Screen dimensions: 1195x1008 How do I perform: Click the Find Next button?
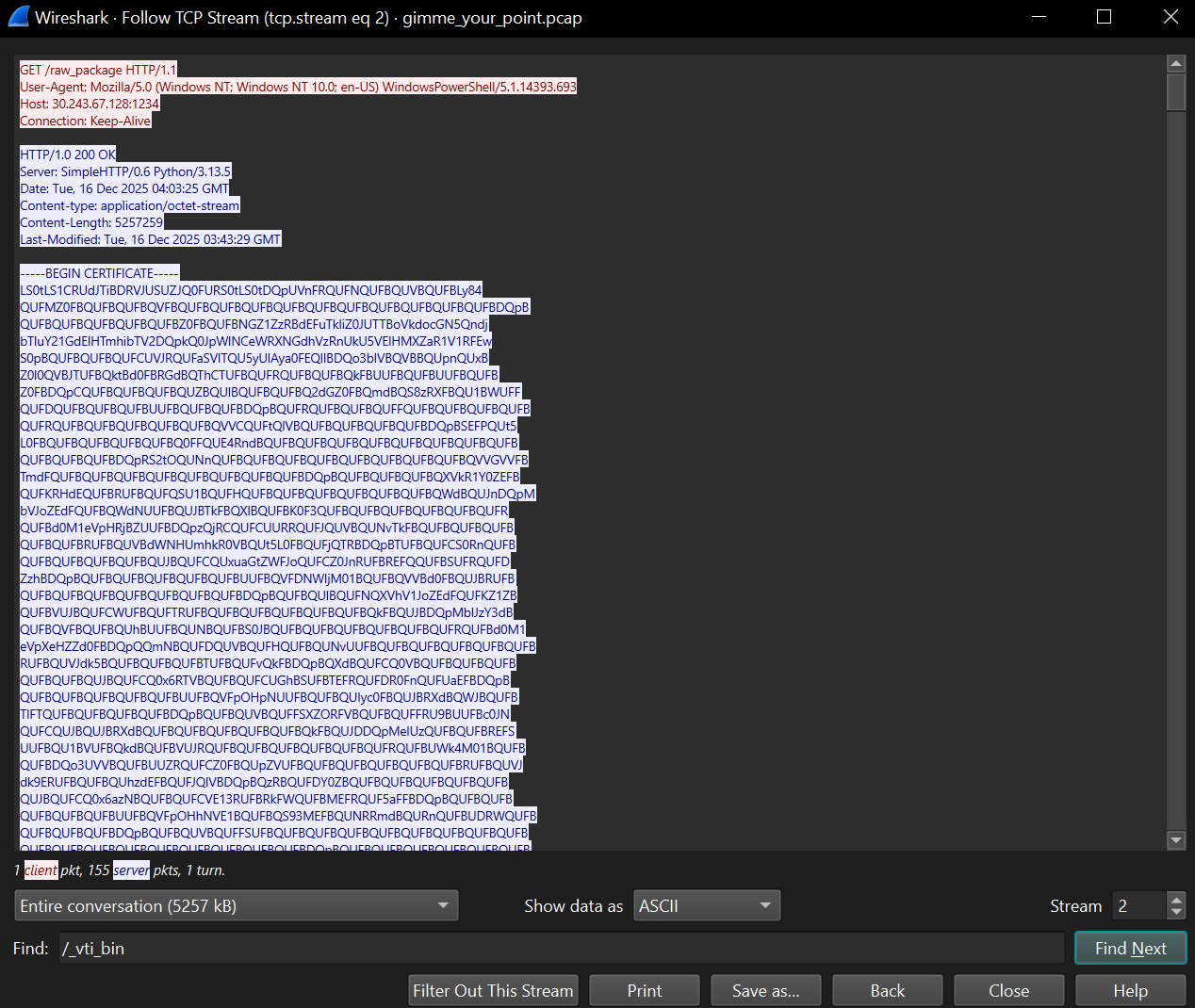[x=1130, y=948]
